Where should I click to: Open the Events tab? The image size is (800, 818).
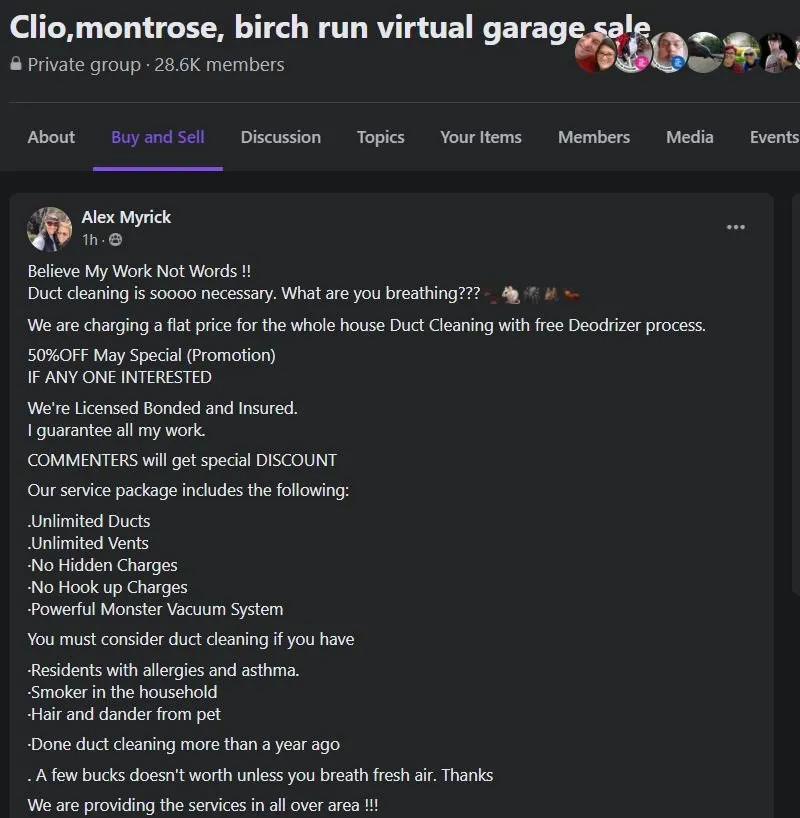coord(774,137)
